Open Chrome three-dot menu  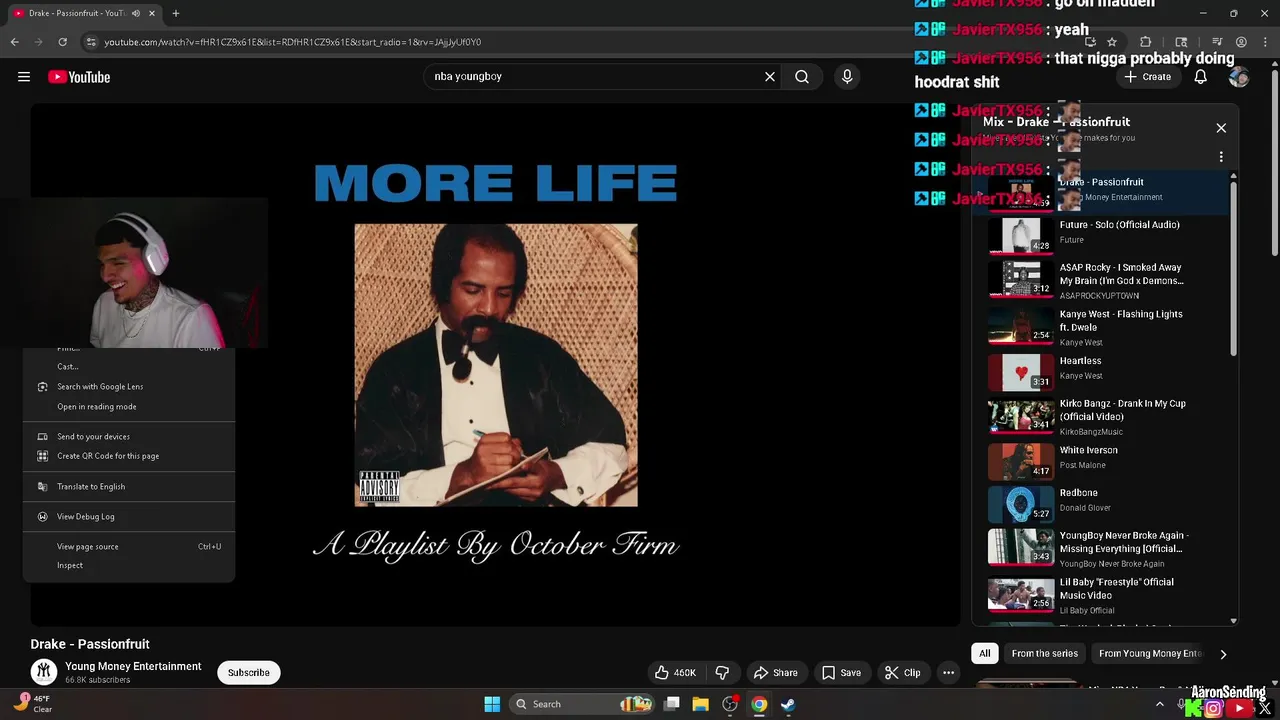[1265, 42]
